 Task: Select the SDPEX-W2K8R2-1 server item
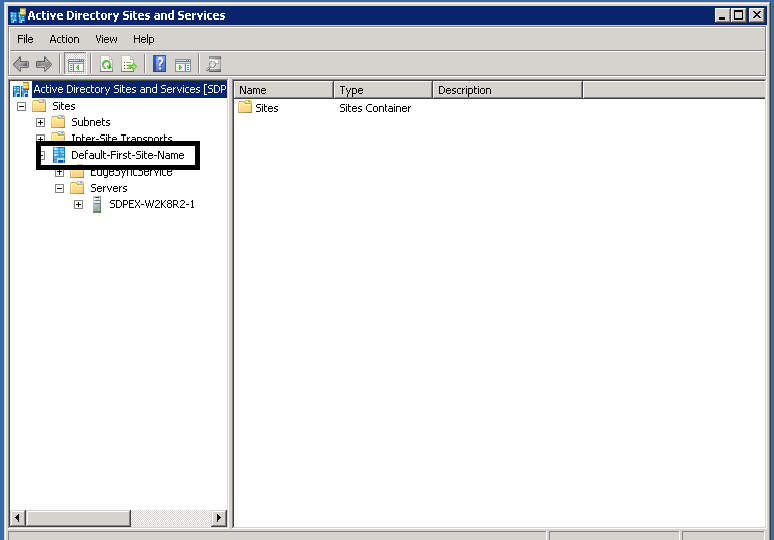click(x=152, y=204)
